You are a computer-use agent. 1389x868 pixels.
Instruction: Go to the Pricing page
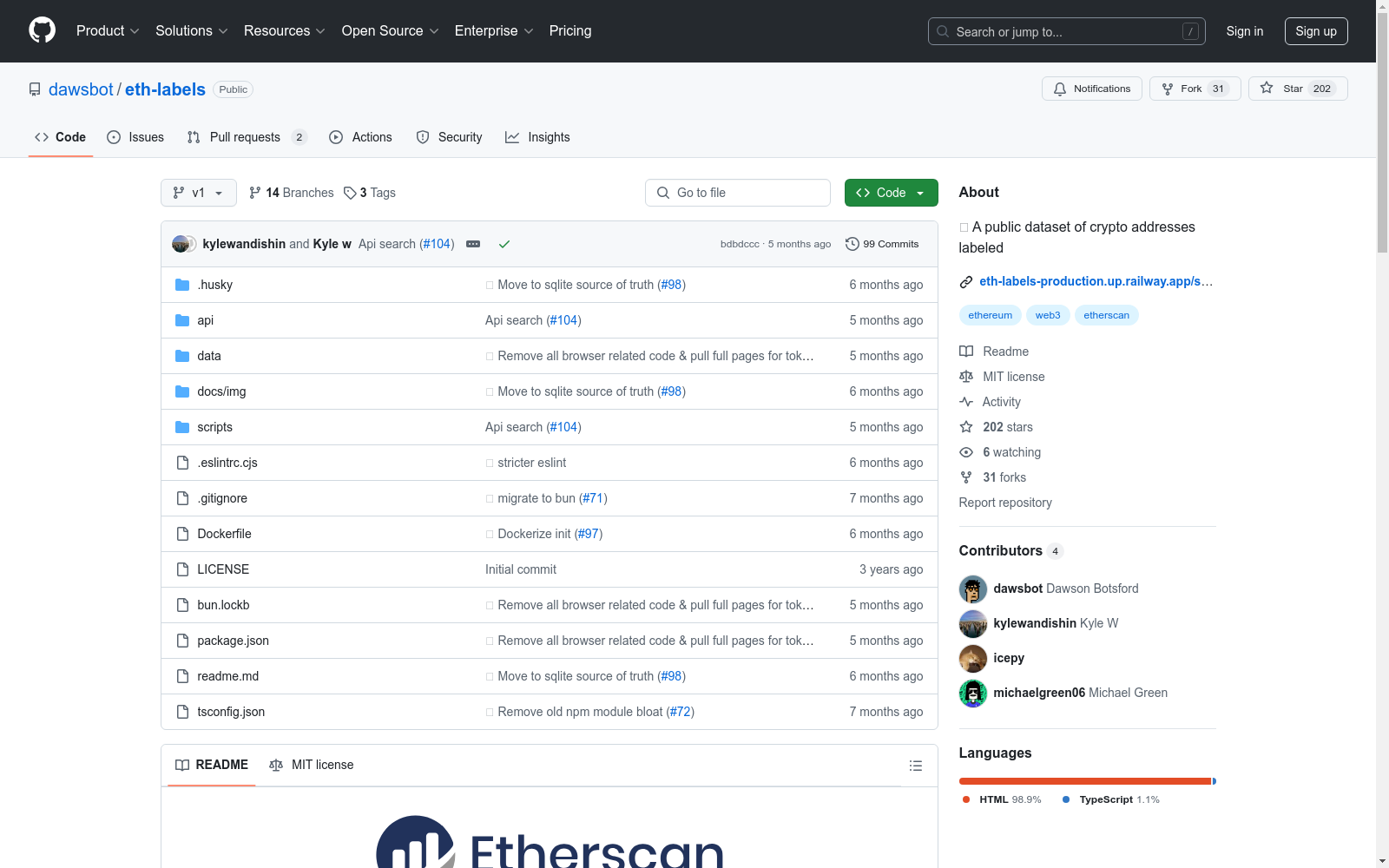coord(570,31)
